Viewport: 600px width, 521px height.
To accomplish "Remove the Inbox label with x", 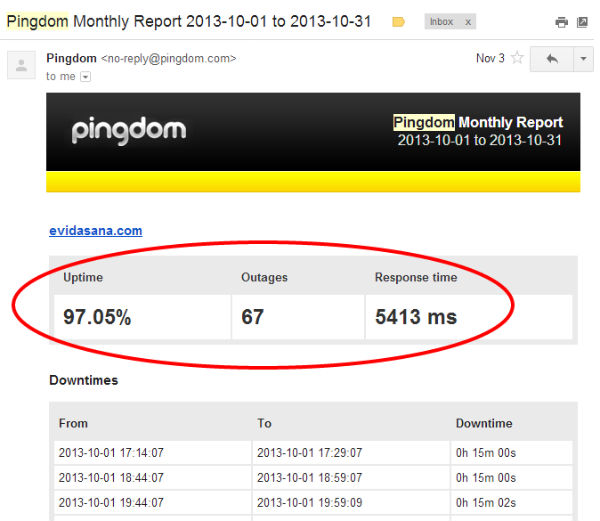I will [468, 22].
